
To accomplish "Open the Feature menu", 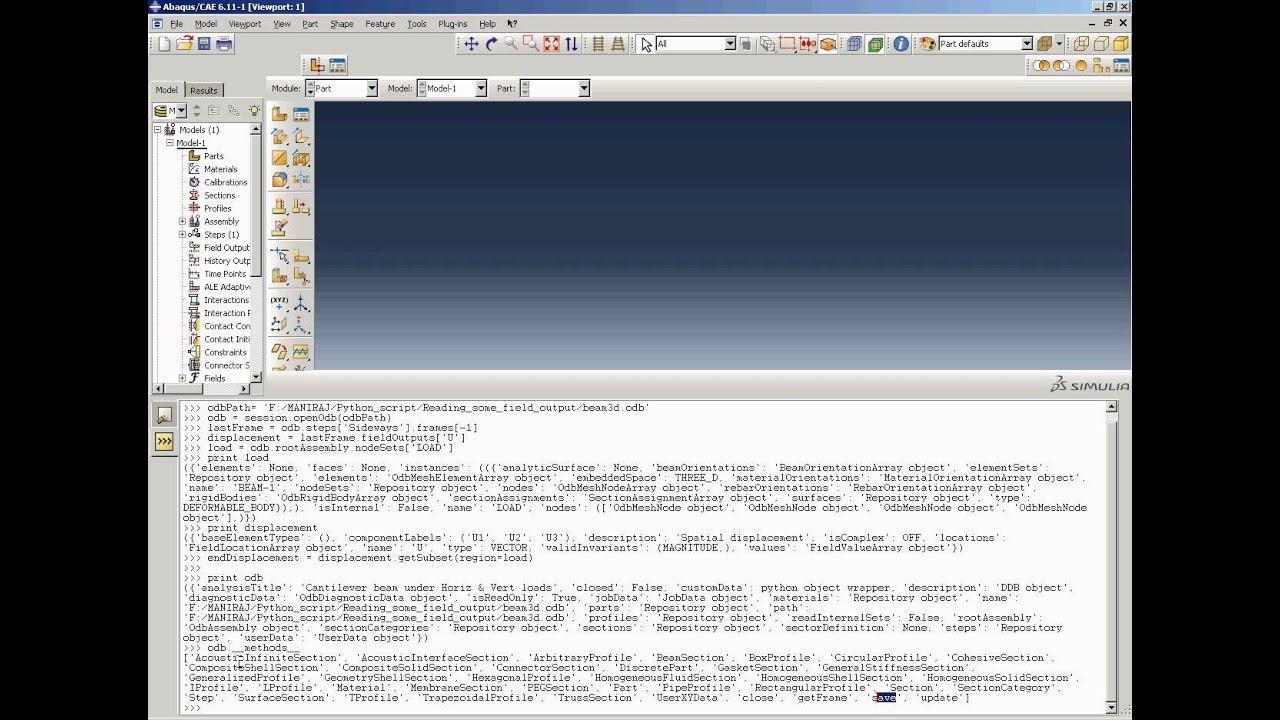I will click(380, 24).
